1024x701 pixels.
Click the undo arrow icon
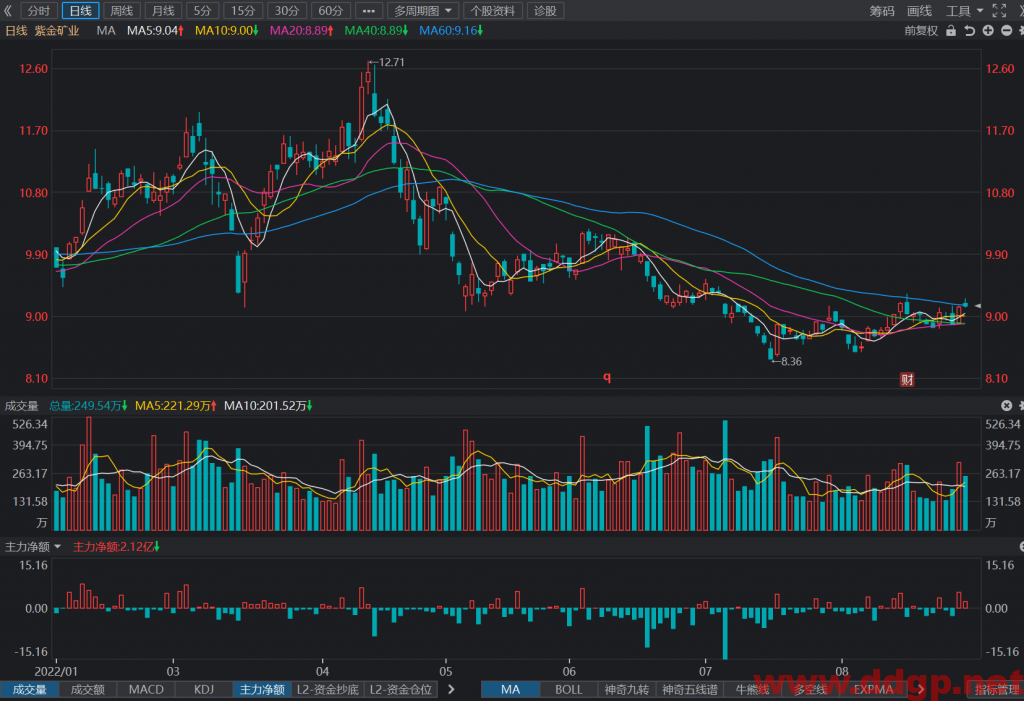[x=970, y=31]
